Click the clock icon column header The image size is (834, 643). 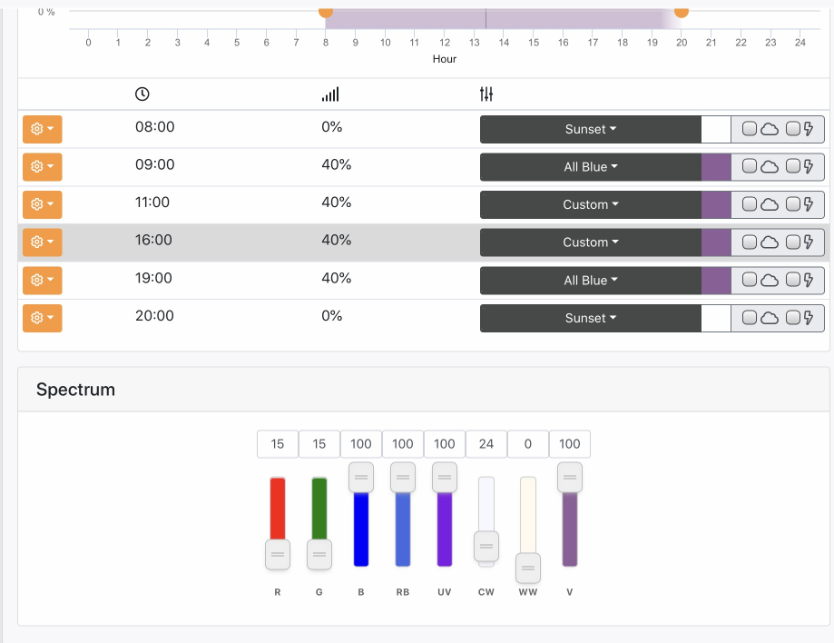(x=142, y=94)
